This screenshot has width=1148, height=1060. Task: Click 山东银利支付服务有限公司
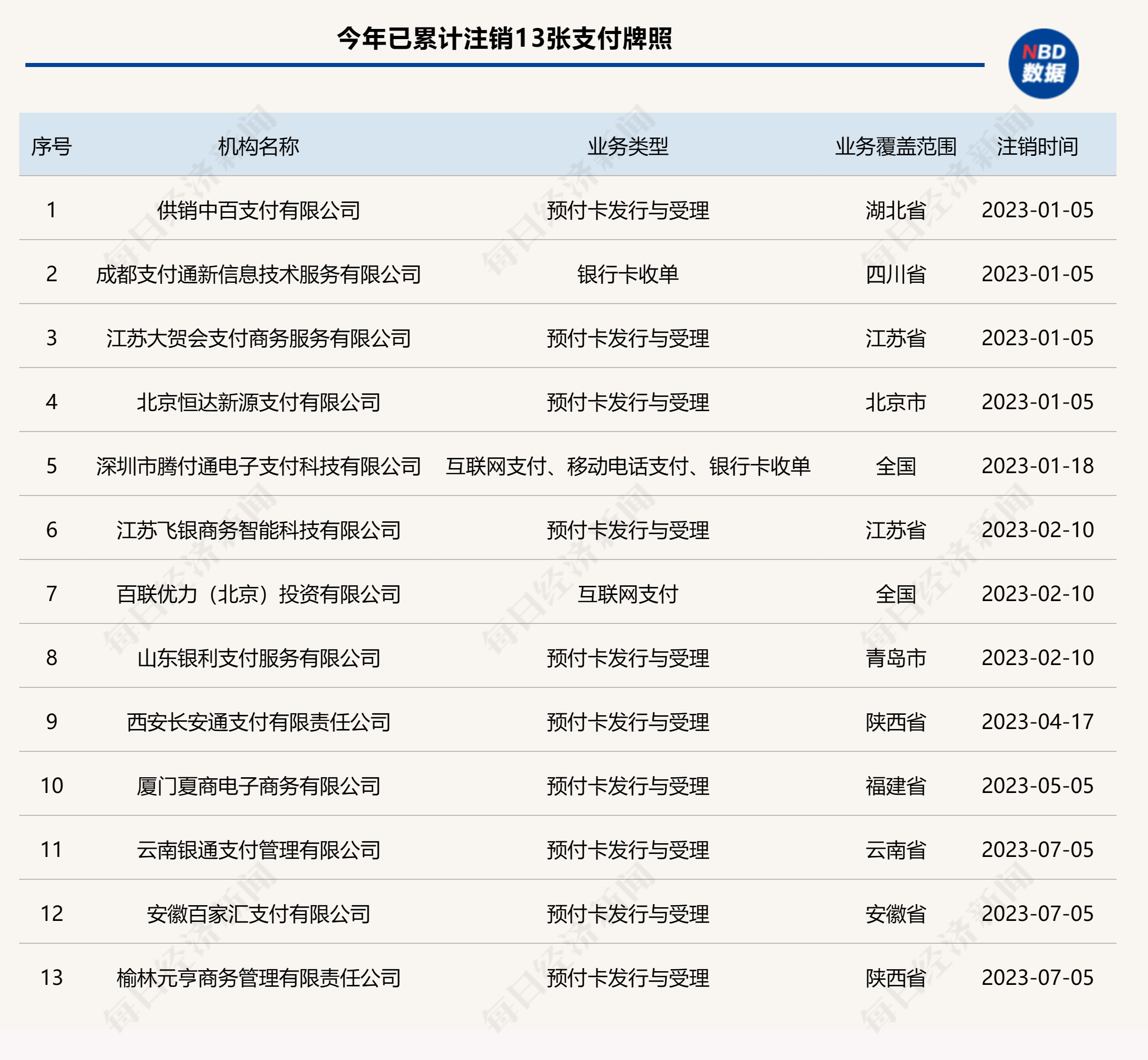[x=259, y=658]
